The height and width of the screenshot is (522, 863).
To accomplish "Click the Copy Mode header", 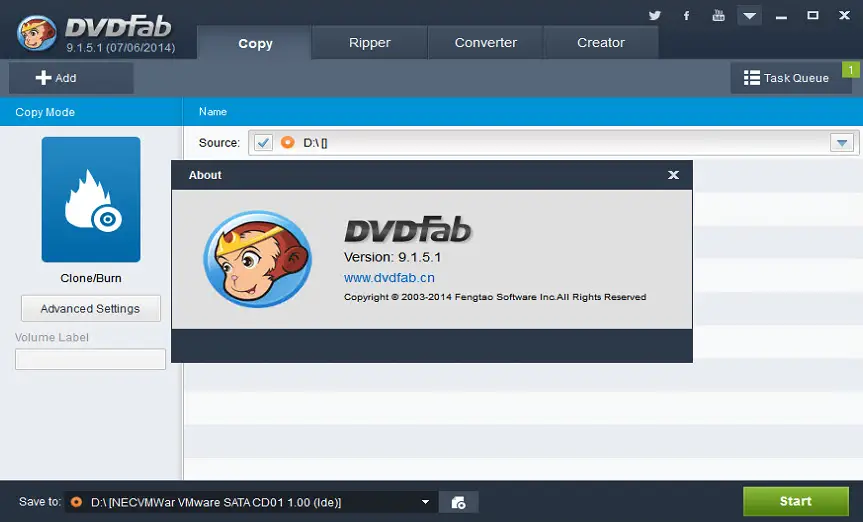I will pyautogui.click(x=45, y=112).
